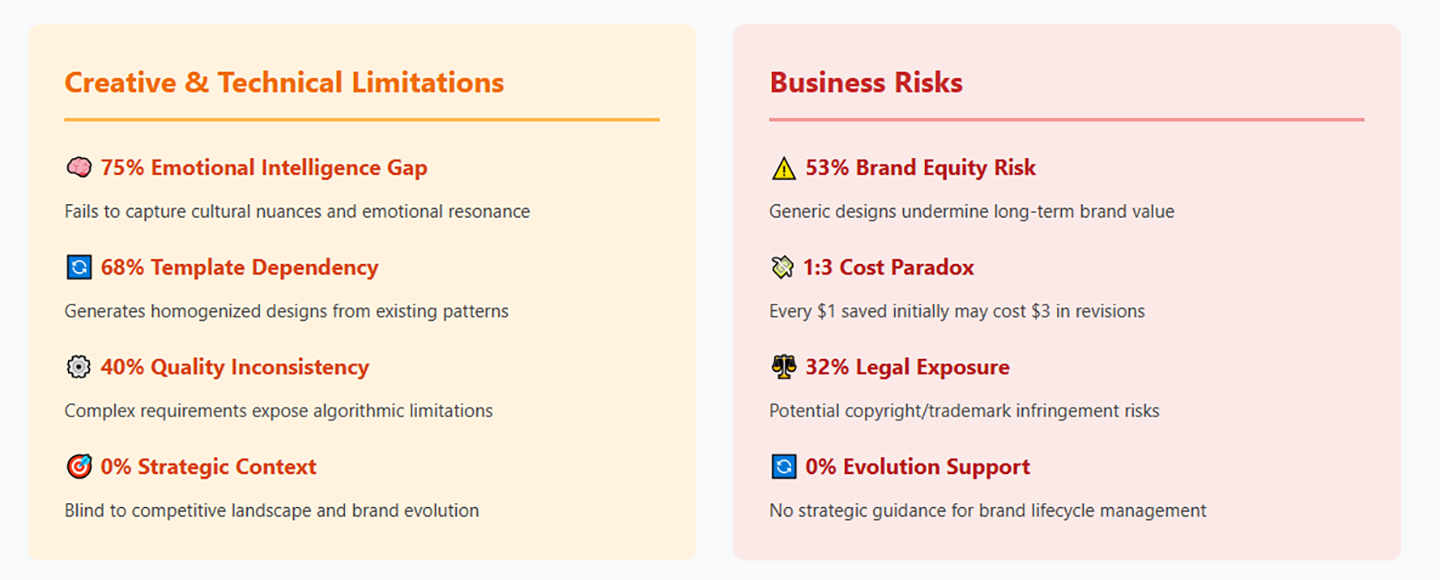Click the refresh icon beside Evolution Support
Screen dimensions: 1440x580
[x=784, y=467]
